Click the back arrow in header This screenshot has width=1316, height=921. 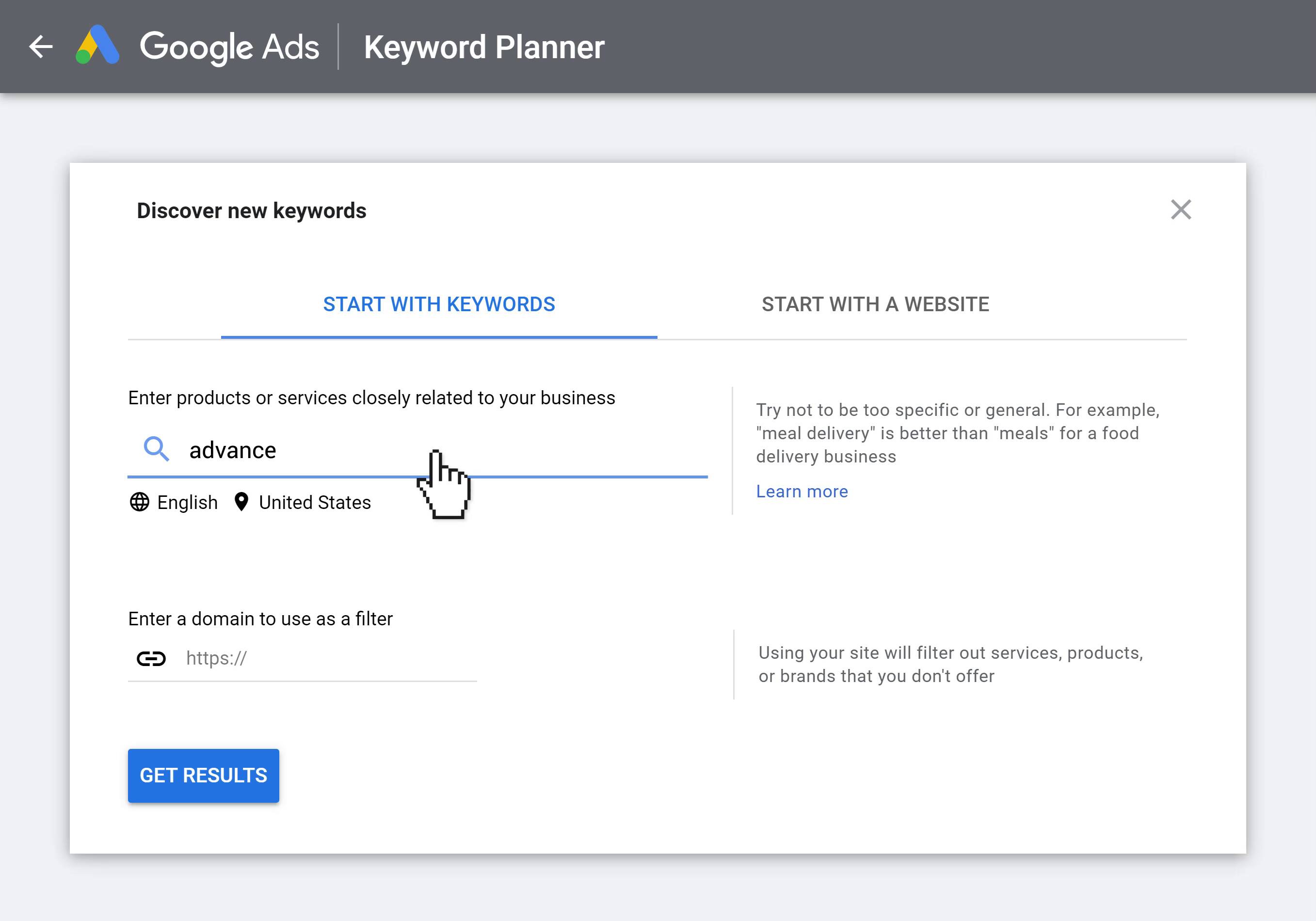pyautogui.click(x=41, y=47)
